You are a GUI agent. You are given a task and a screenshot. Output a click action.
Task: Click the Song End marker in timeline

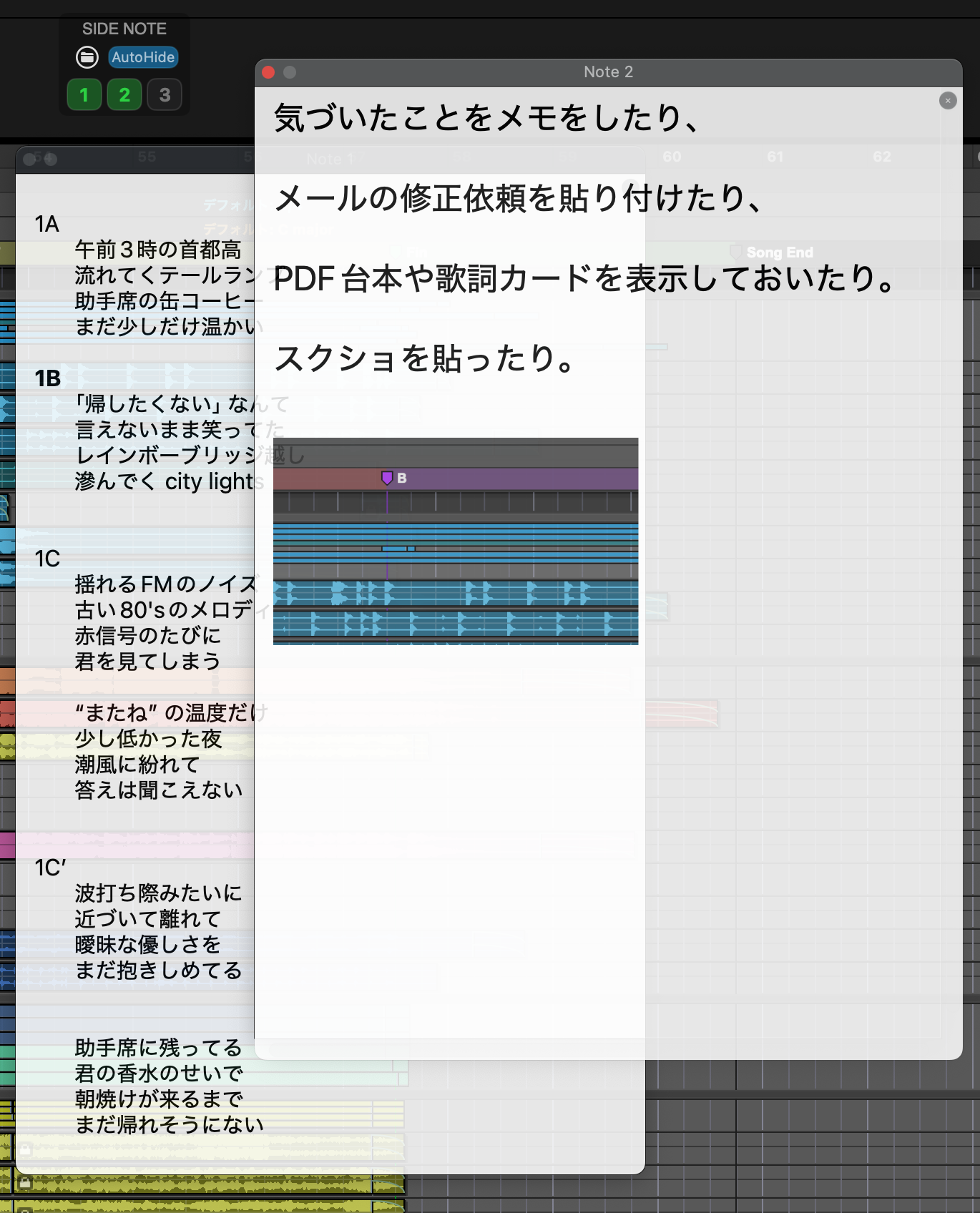pyautogui.click(x=771, y=252)
